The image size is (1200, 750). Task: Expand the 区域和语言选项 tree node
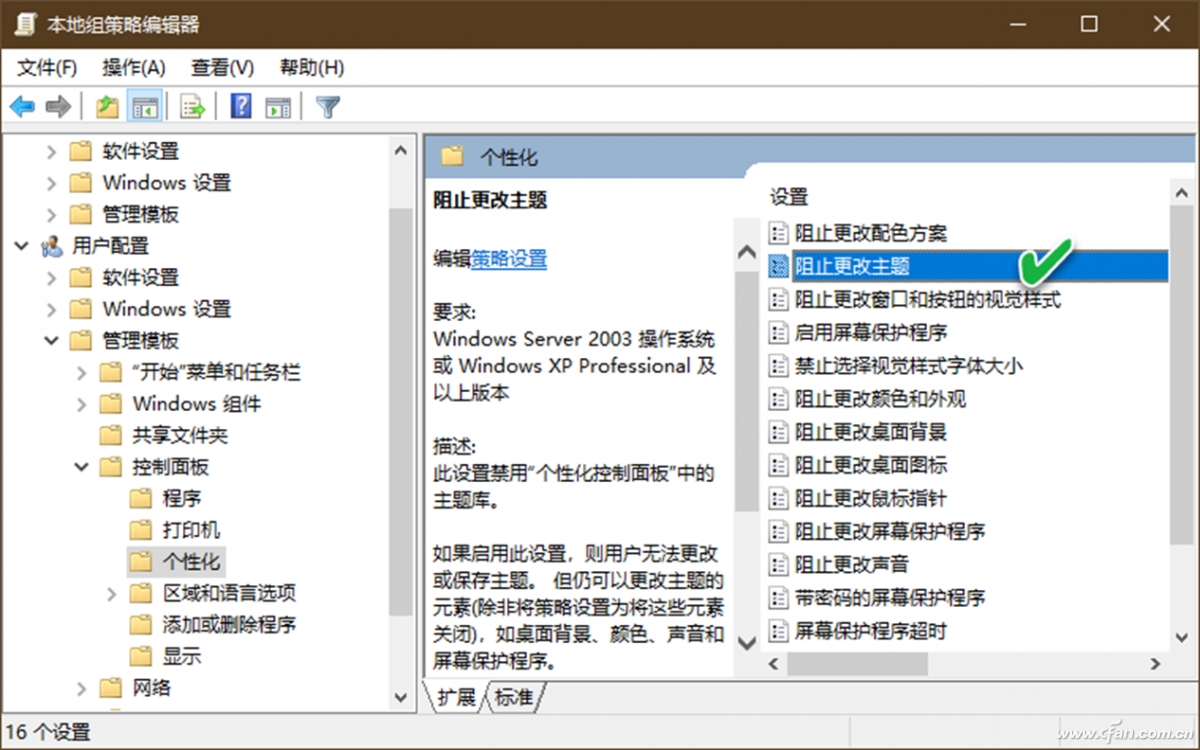(x=112, y=593)
